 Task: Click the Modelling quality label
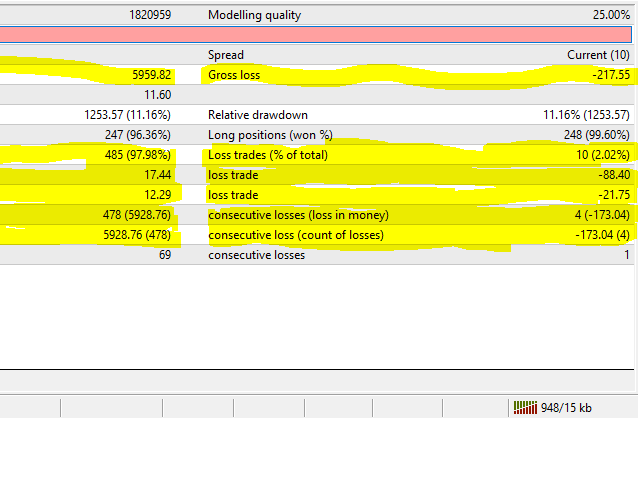255,15
